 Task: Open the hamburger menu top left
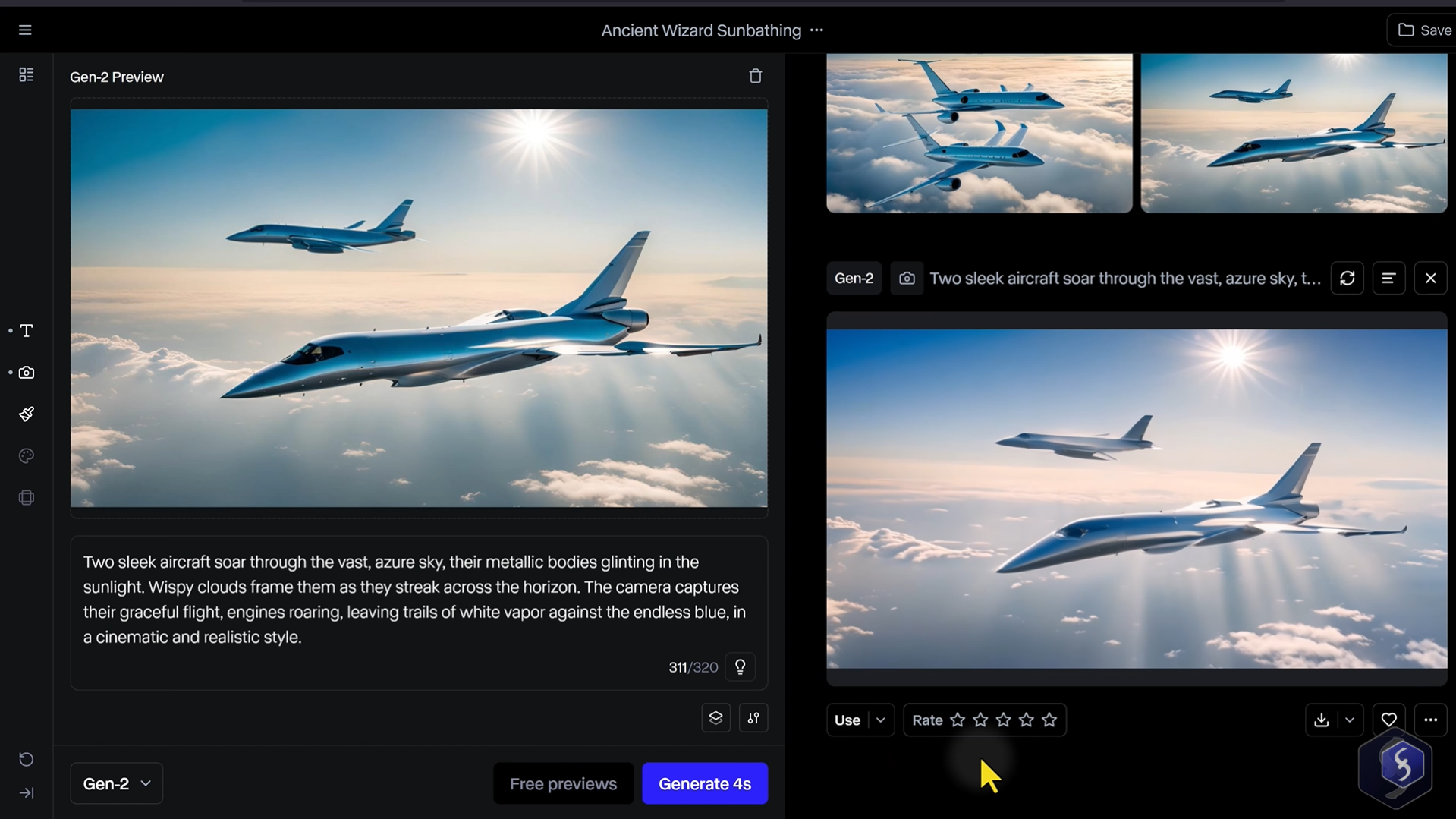(25, 29)
